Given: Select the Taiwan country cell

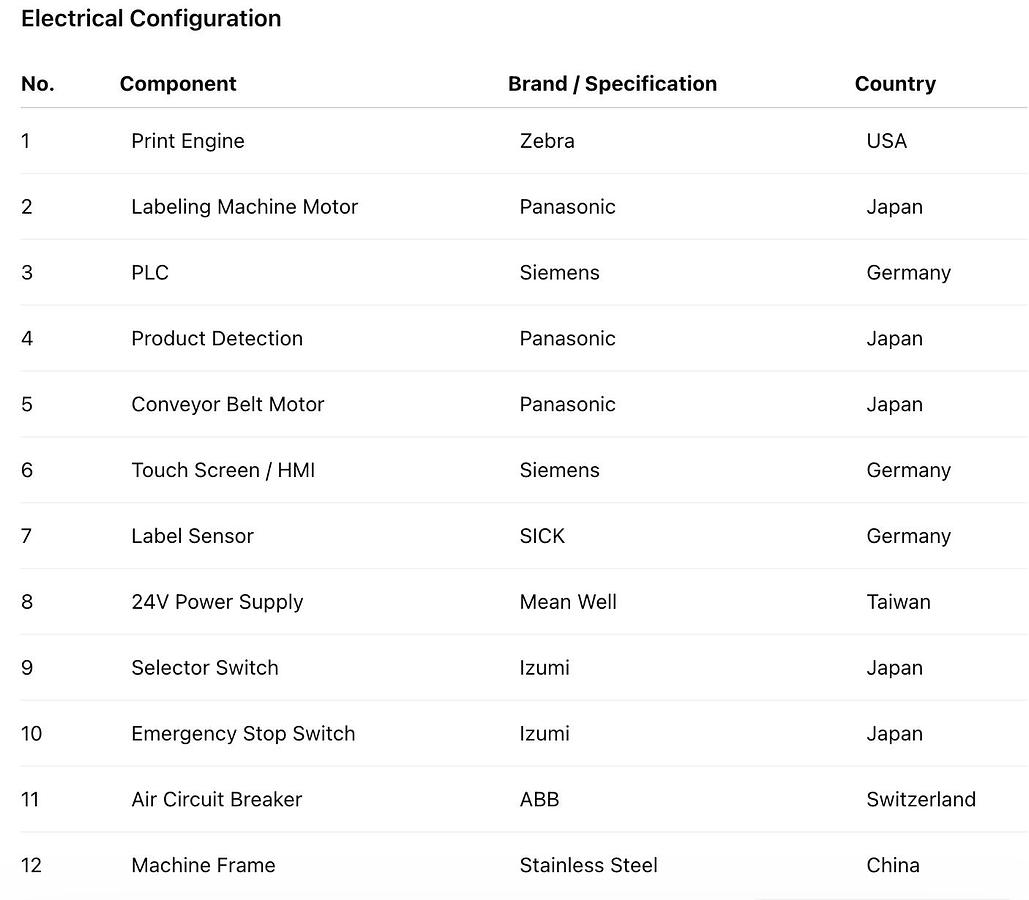Looking at the screenshot, I should coord(898,602).
